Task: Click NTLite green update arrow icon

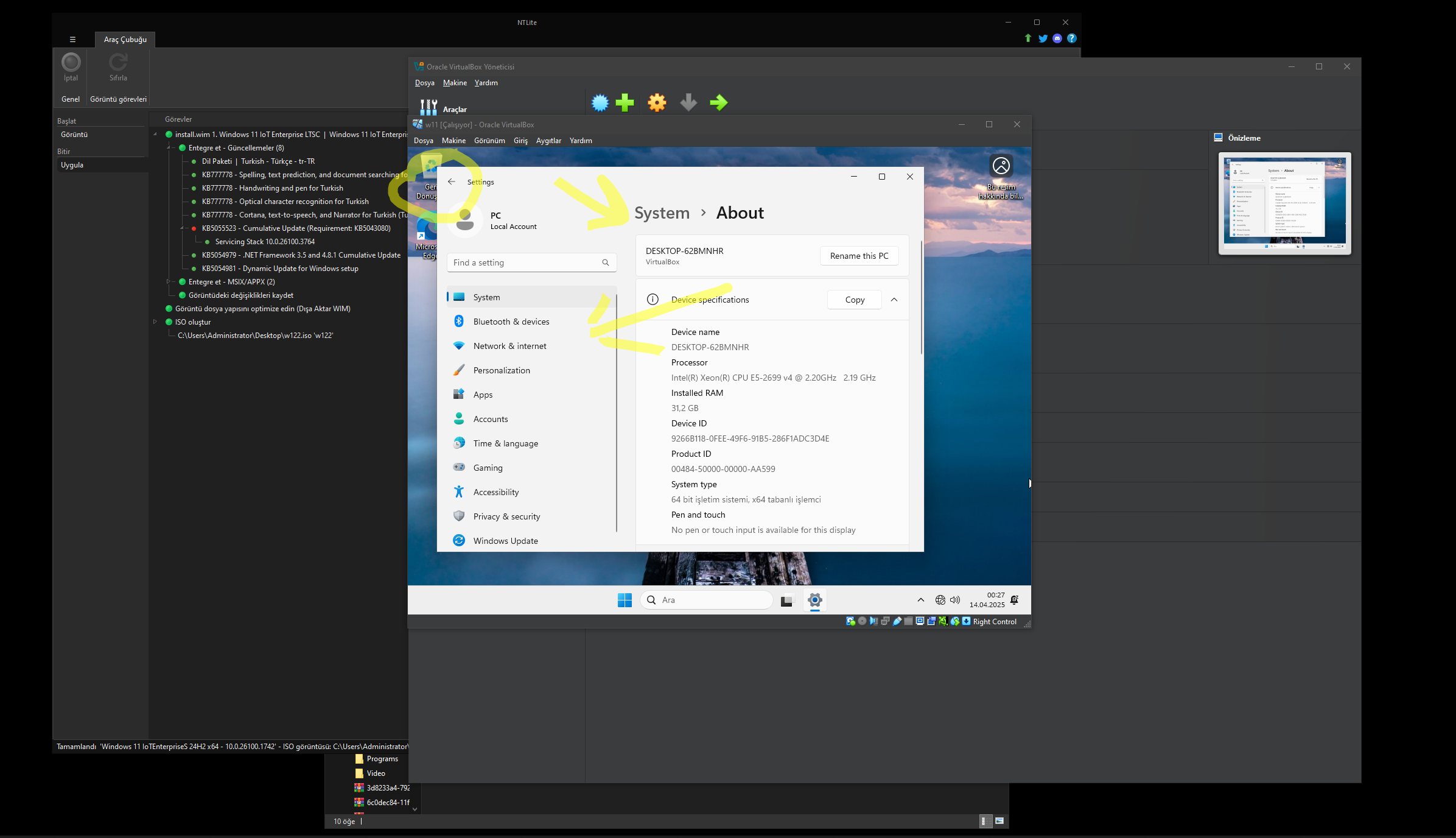Action: 1028,38
